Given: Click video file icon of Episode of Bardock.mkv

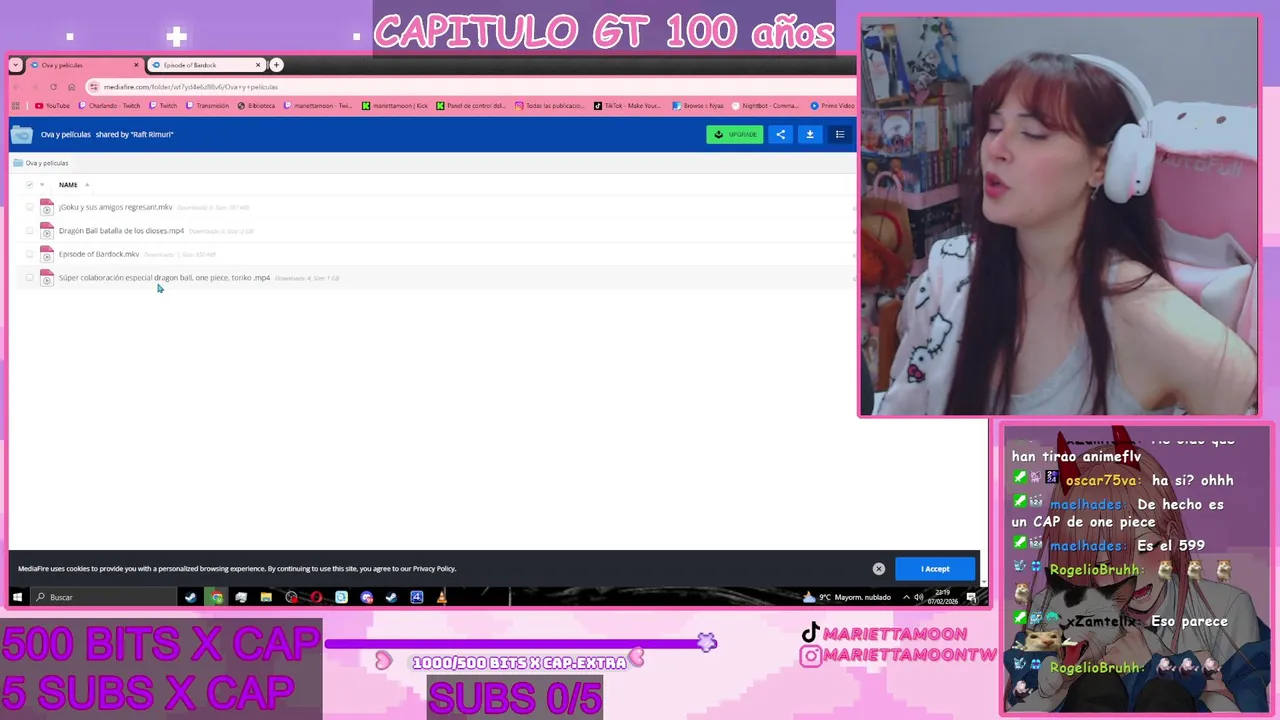Looking at the screenshot, I should tap(46, 254).
